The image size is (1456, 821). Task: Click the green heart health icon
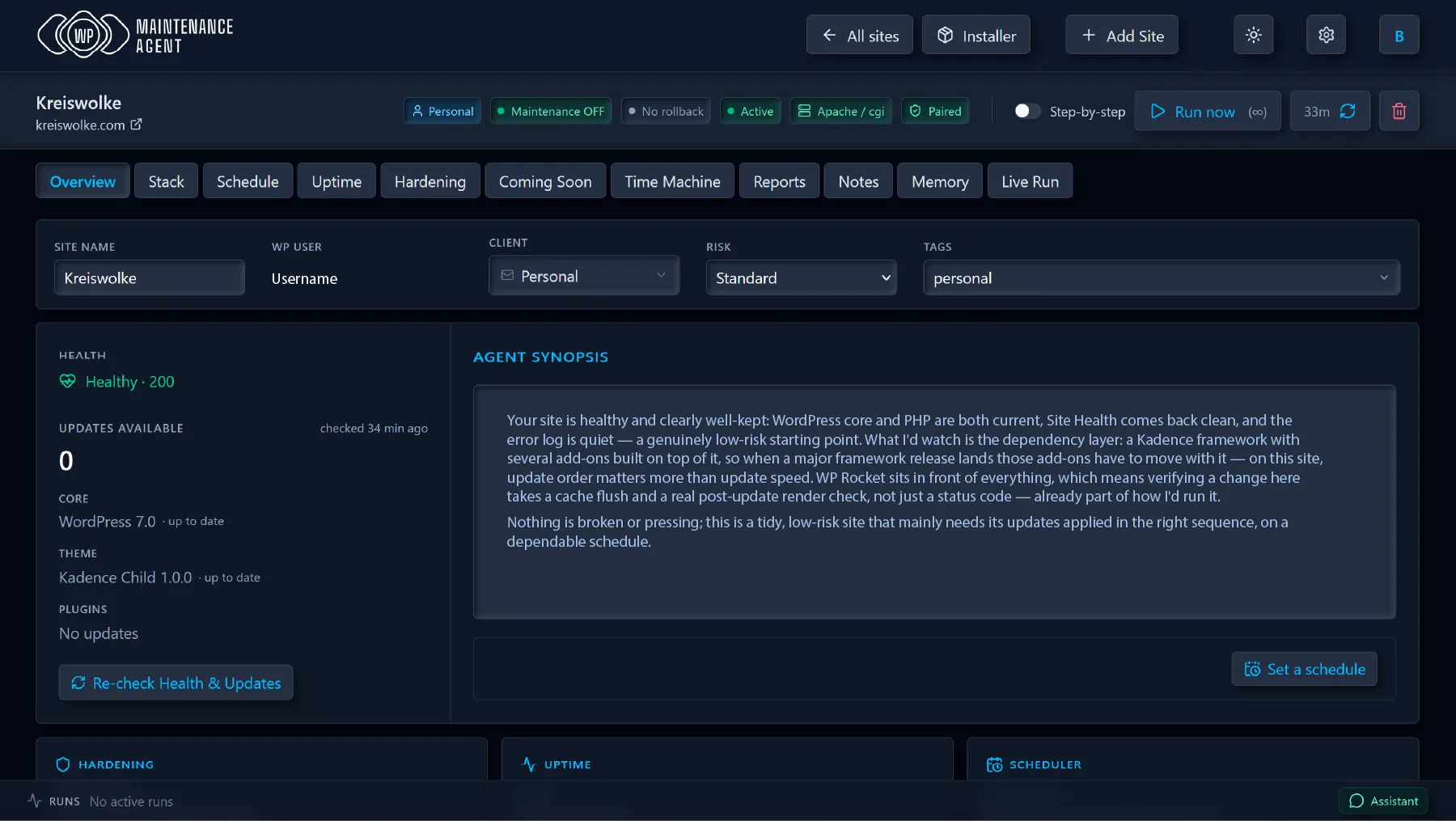click(67, 381)
